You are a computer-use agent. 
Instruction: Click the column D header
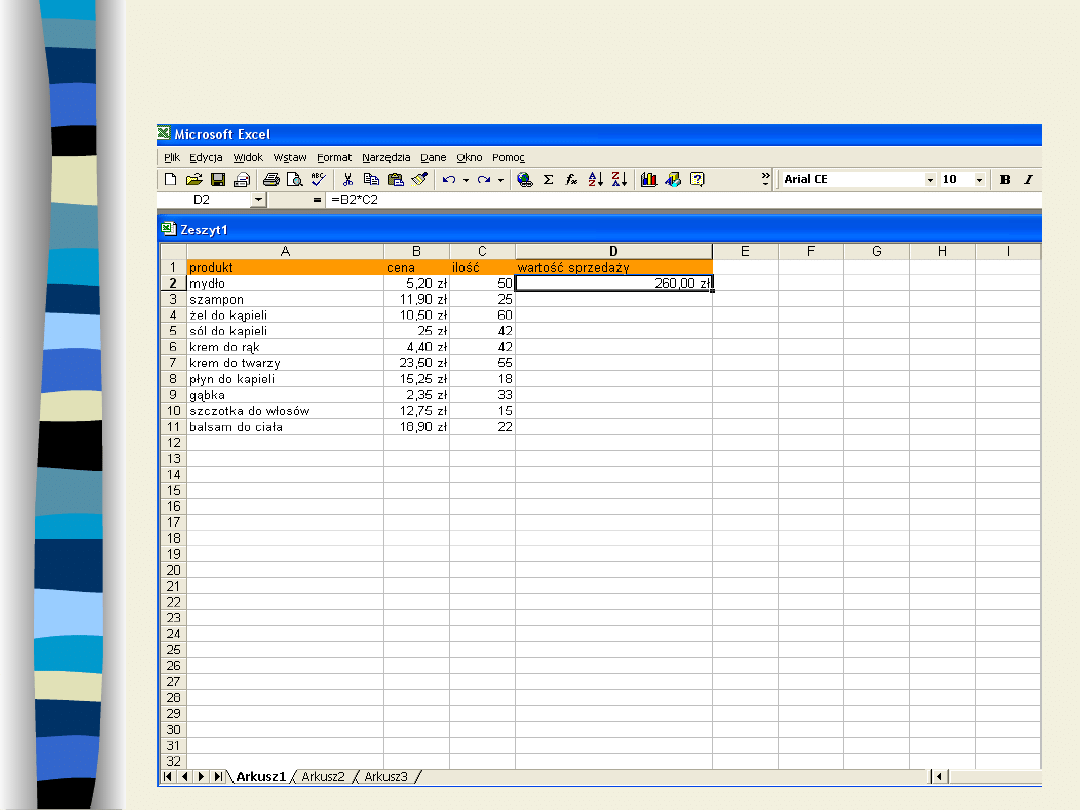pos(613,252)
